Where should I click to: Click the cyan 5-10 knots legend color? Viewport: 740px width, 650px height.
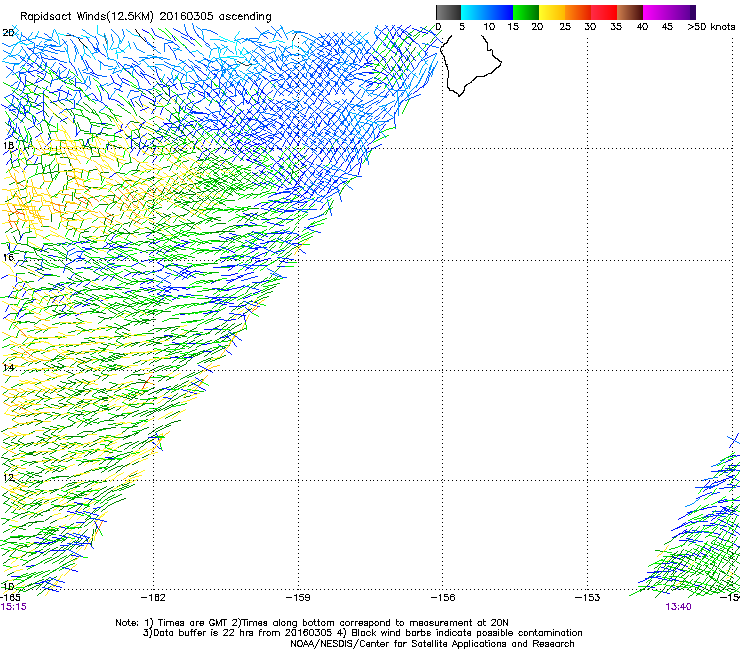[x=473, y=12]
